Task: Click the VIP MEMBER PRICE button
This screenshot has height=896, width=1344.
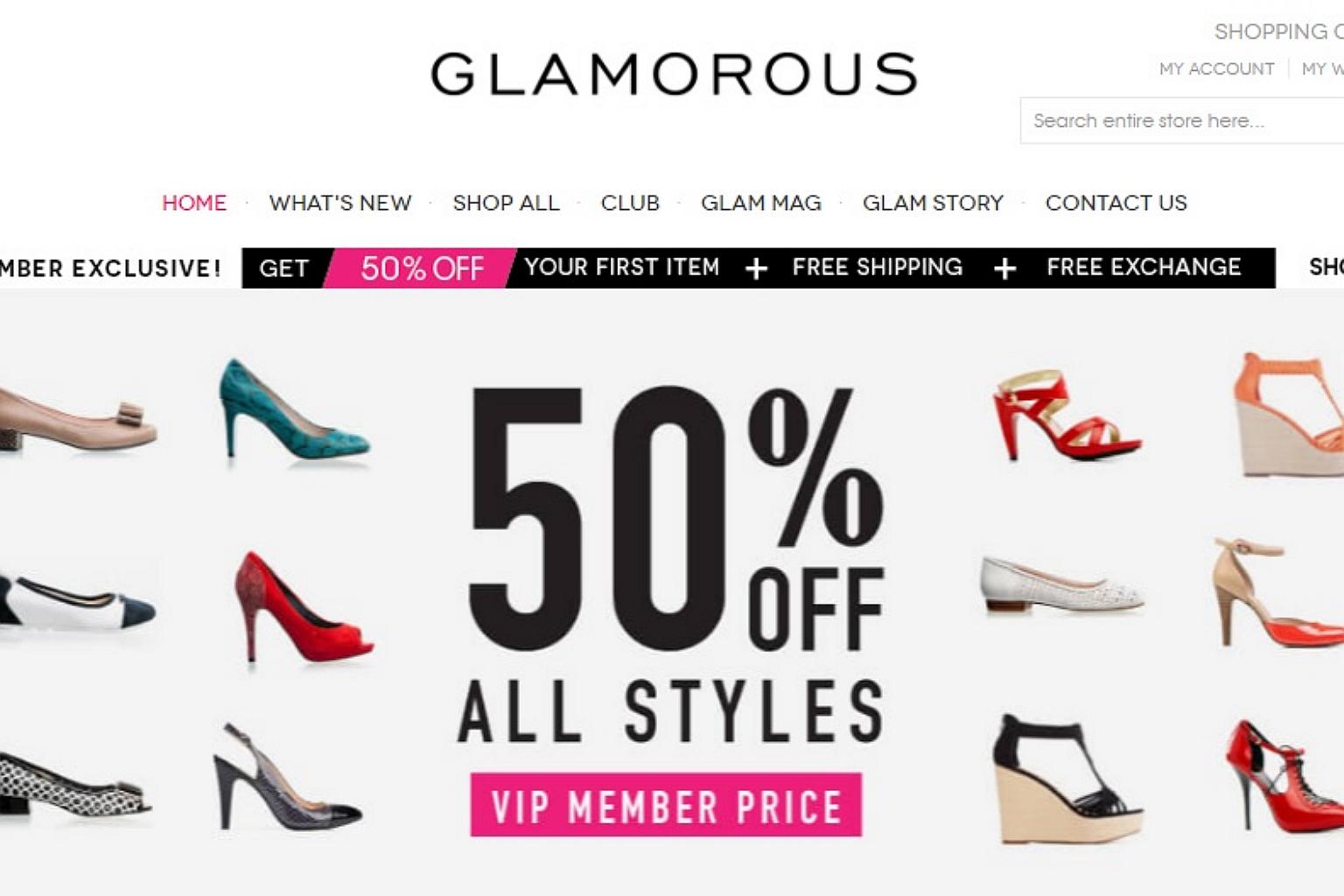Action: click(x=666, y=805)
